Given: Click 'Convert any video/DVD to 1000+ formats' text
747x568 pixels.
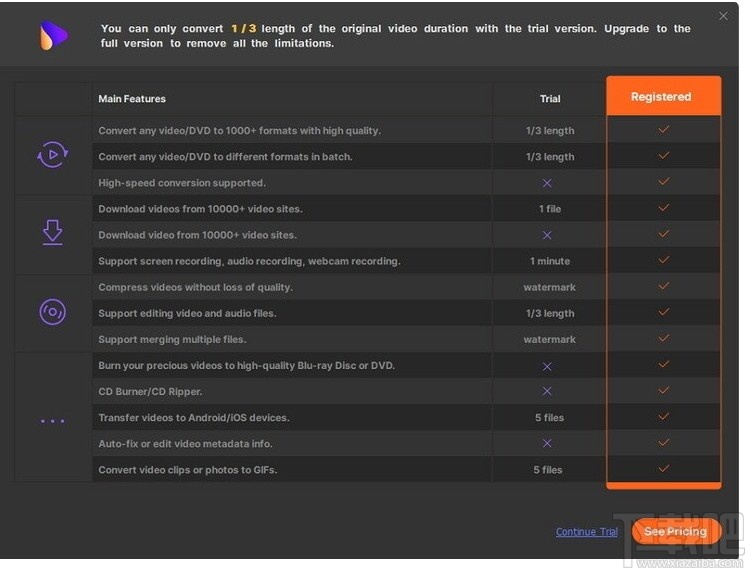Looking at the screenshot, I should coord(240,131).
